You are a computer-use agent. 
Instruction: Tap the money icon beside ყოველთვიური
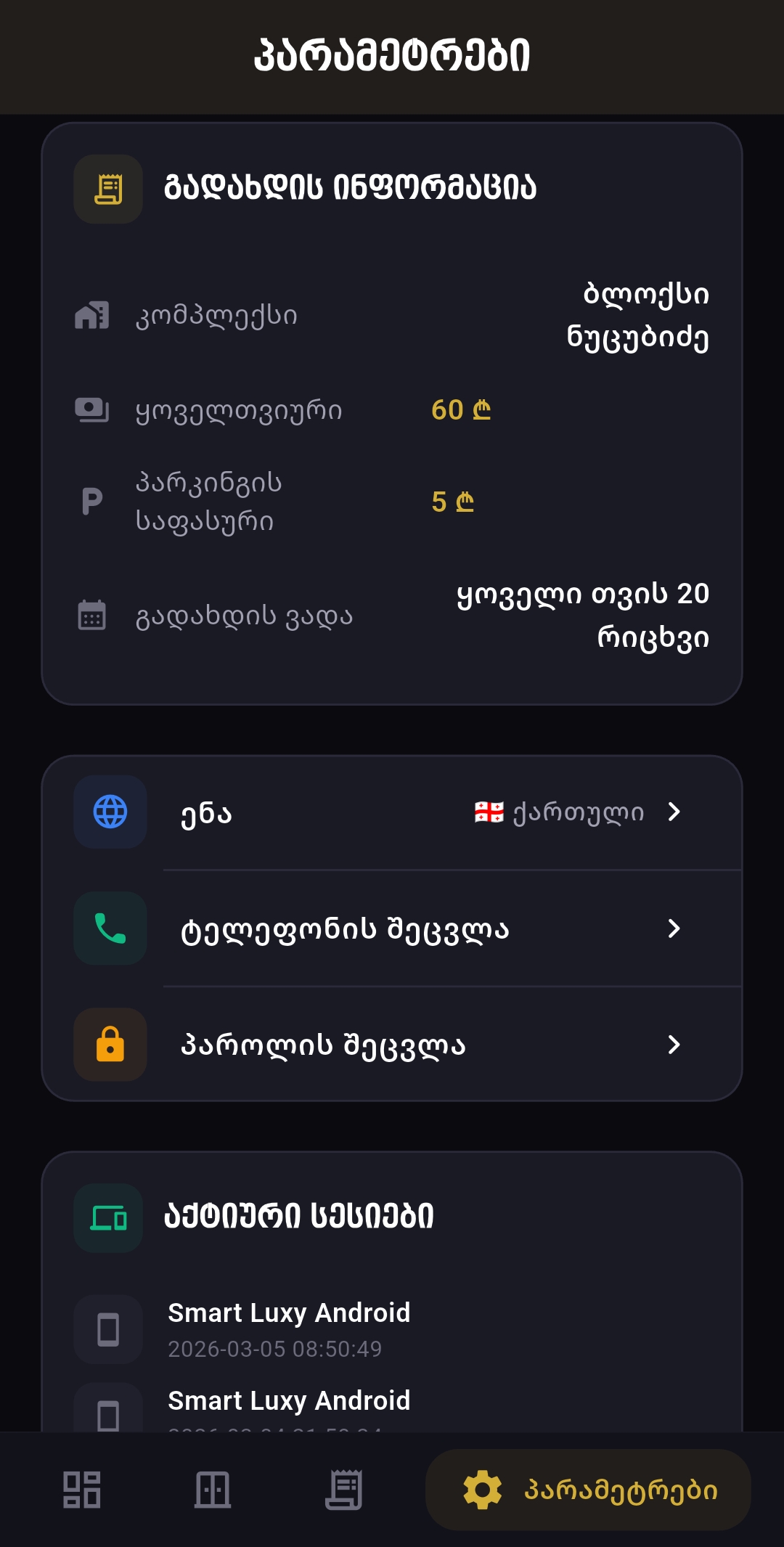[92, 410]
